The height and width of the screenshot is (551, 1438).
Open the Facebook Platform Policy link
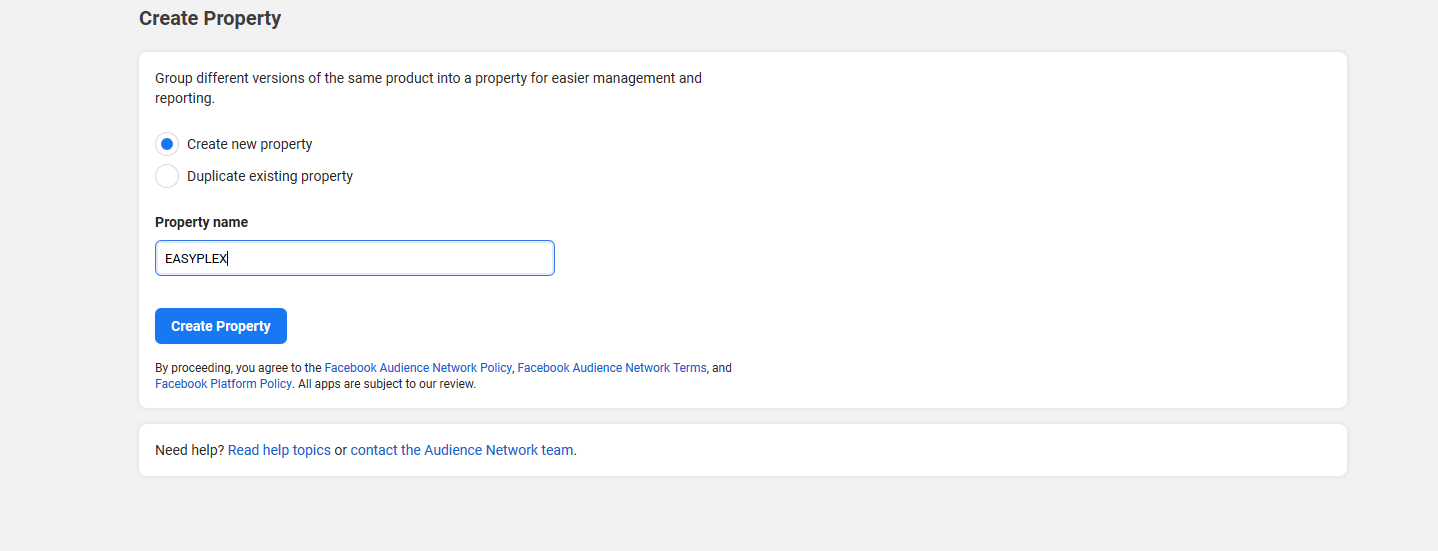pyautogui.click(x=223, y=384)
